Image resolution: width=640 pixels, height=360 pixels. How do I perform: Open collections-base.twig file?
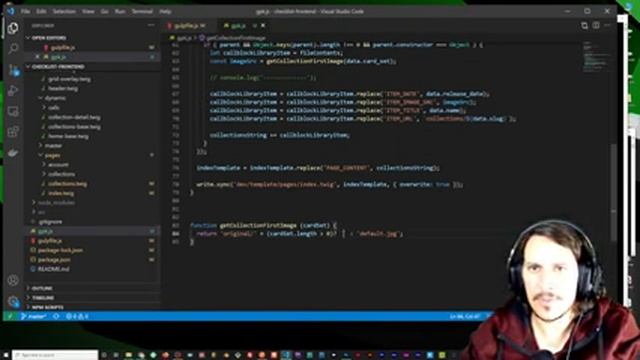(x=74, y=127)
